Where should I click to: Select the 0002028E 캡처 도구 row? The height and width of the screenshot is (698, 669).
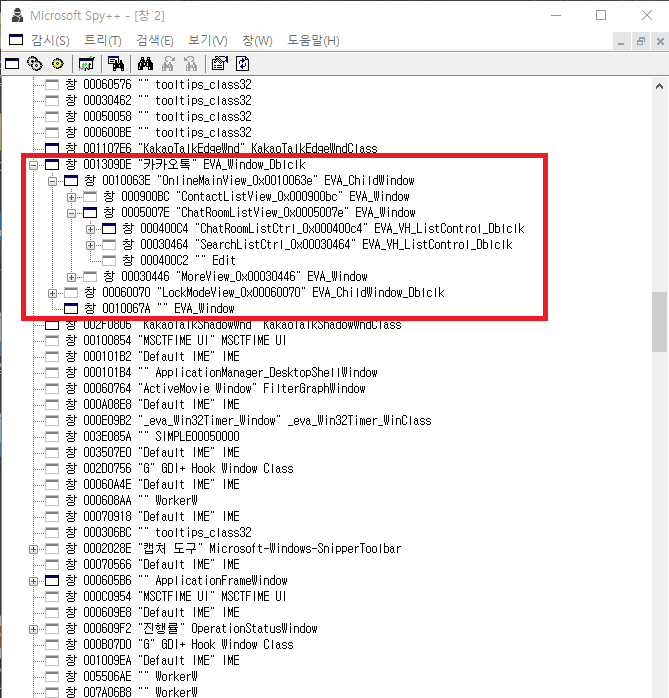click(233, 548)
